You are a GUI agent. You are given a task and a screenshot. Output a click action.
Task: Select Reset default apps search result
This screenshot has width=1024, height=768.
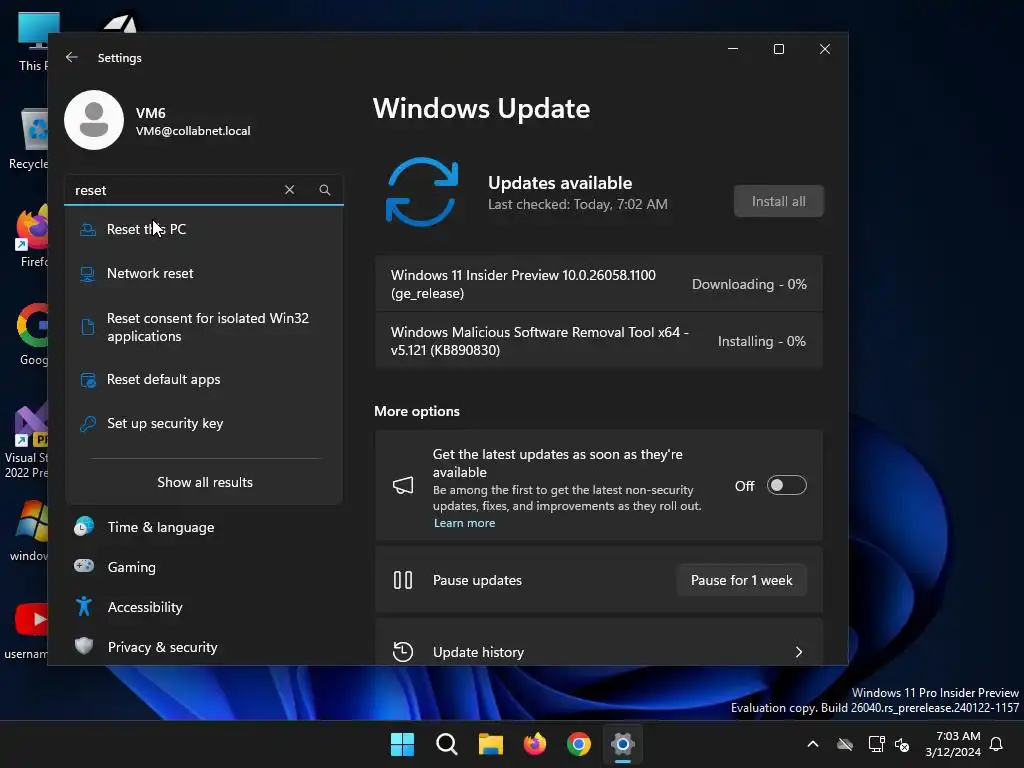(x=204, y=379)
